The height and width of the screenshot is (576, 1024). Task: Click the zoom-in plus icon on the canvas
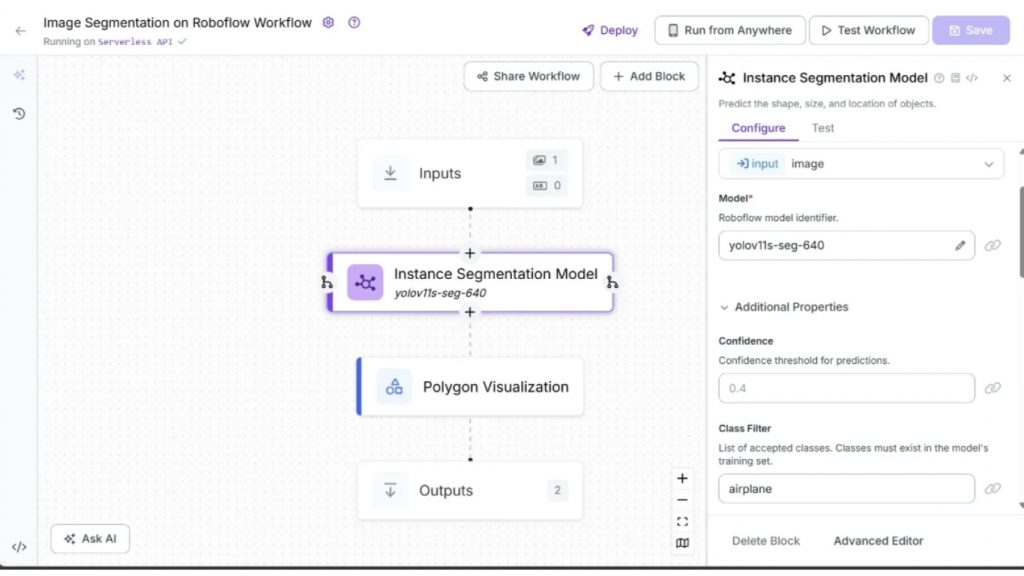(682, 478)
